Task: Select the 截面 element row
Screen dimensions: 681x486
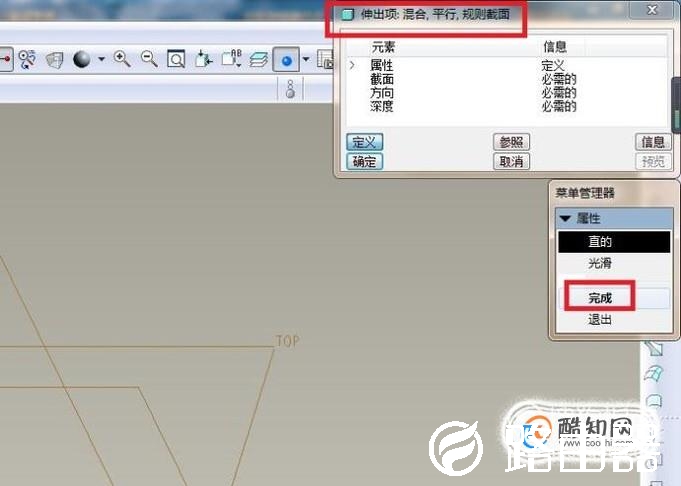Action: click(x=506, y=79)
